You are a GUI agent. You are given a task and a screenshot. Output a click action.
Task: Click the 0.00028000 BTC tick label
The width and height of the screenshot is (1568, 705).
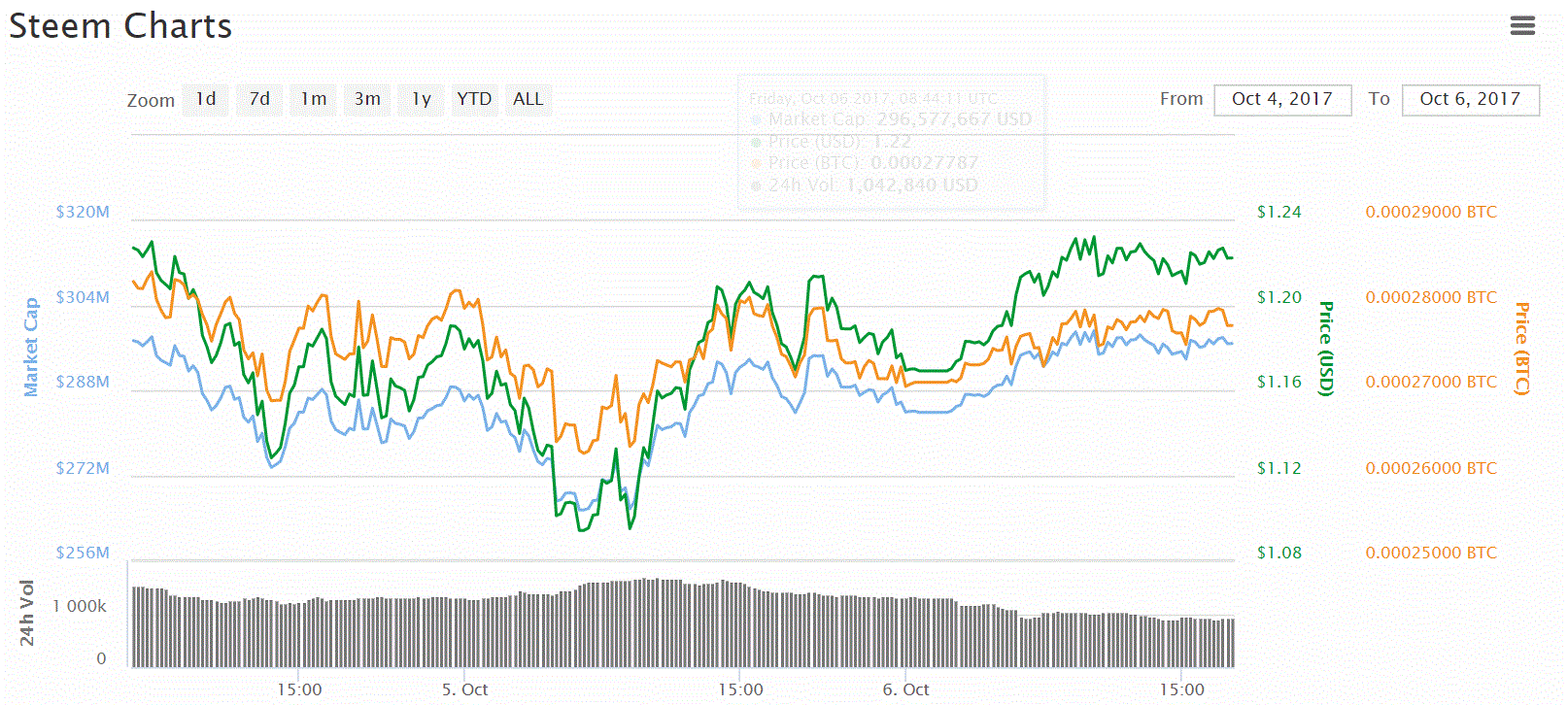1431,297
